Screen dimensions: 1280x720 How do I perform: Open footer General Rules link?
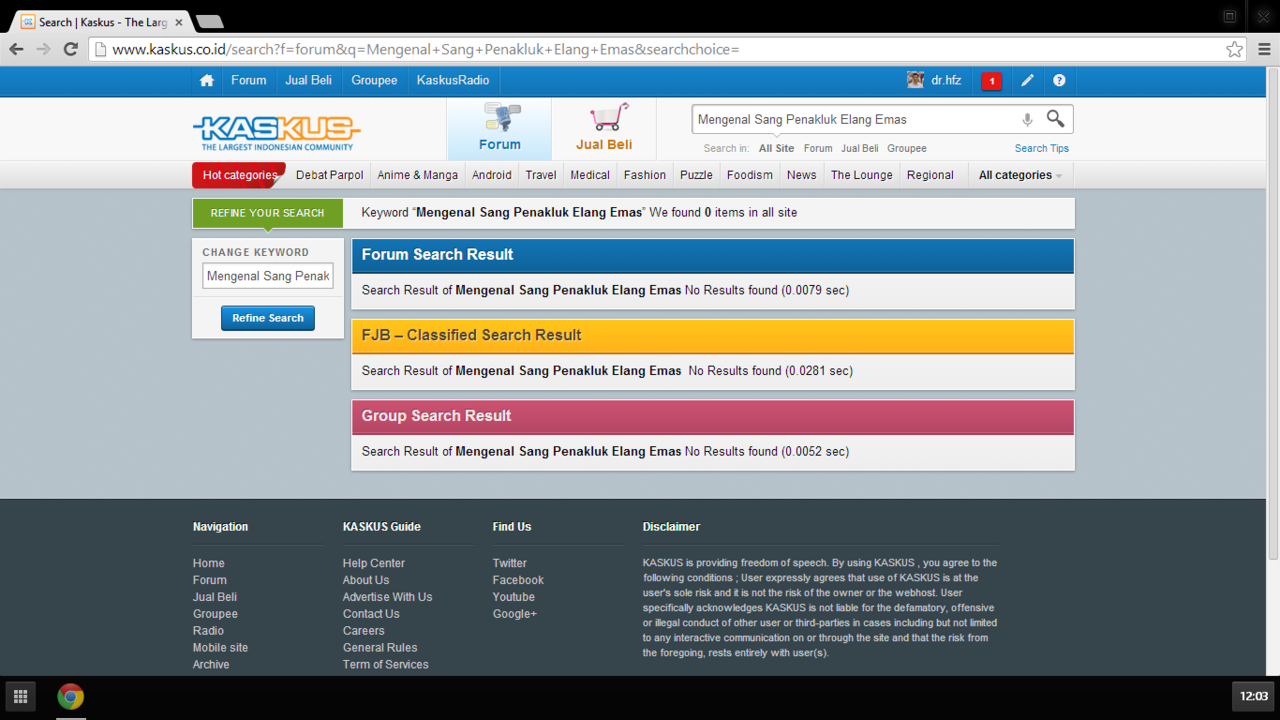tap(380, 648)
